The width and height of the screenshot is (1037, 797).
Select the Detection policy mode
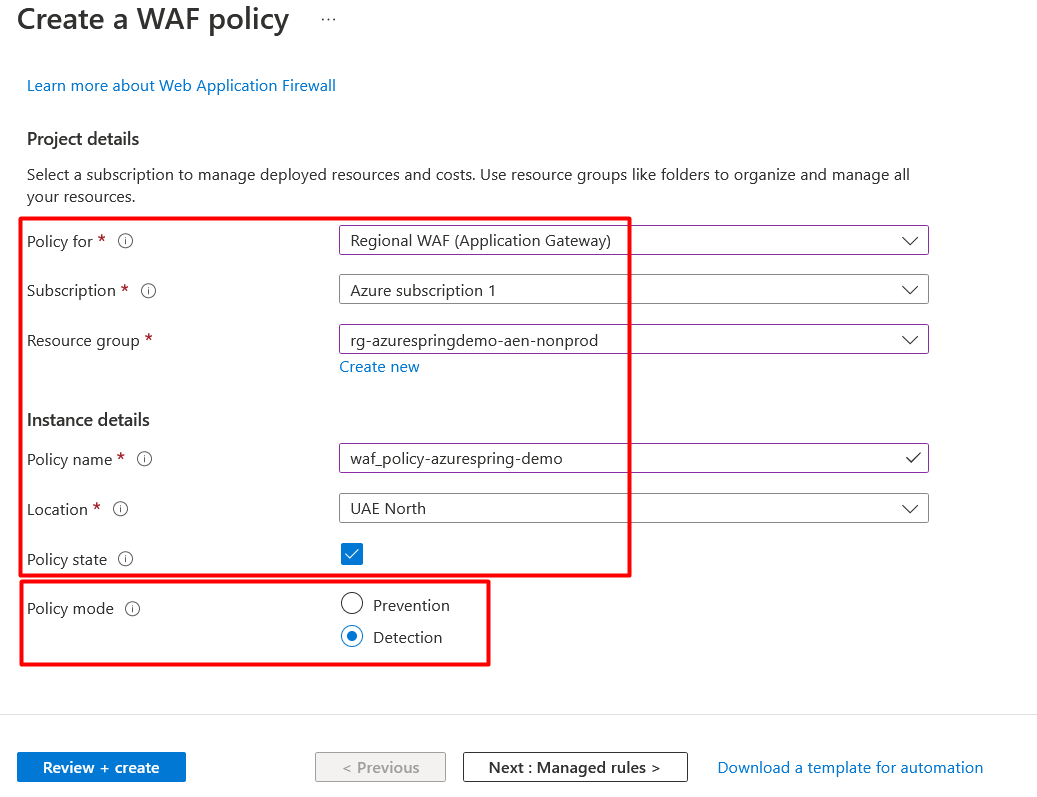[x=352, y=637]
